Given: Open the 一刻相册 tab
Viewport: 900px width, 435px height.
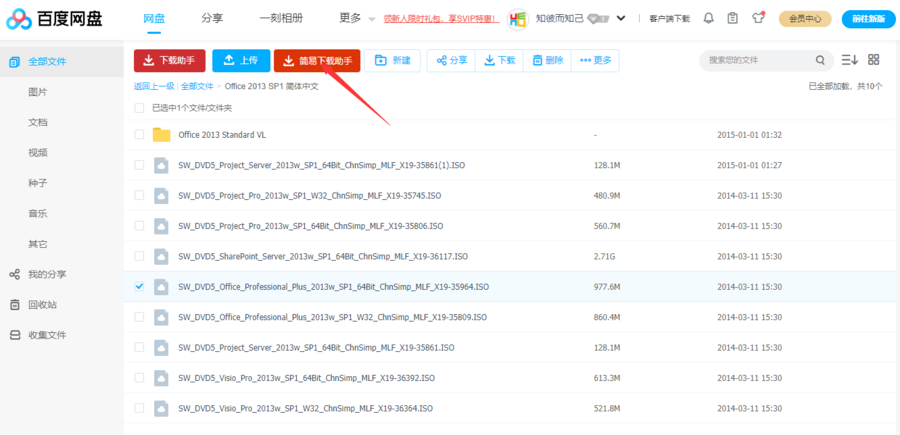Looking at the screenshot, I should pos(281,18).
